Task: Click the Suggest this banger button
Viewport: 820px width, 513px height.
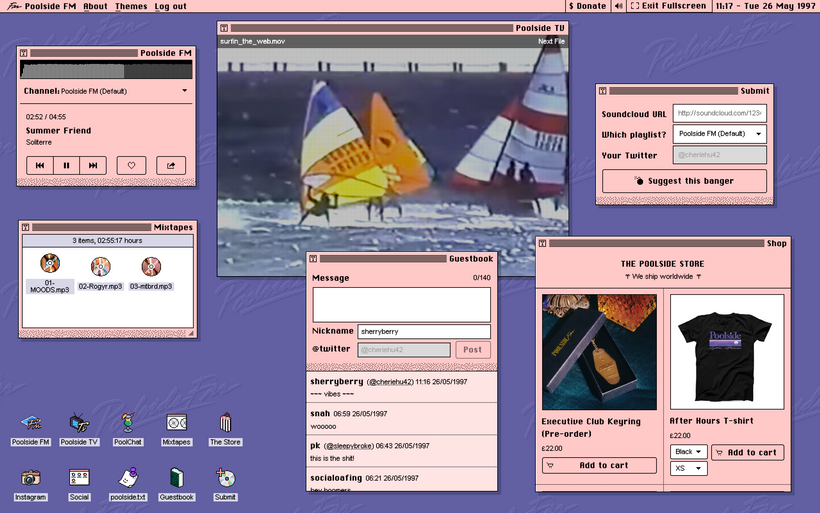Action: click(x=684, y=181)
